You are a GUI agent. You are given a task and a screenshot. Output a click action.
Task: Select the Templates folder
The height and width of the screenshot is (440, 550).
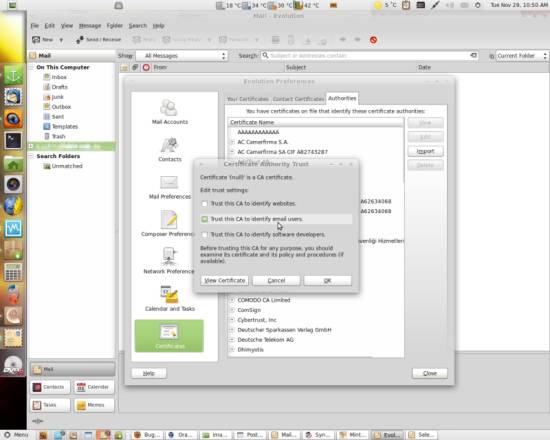point(65,126)
